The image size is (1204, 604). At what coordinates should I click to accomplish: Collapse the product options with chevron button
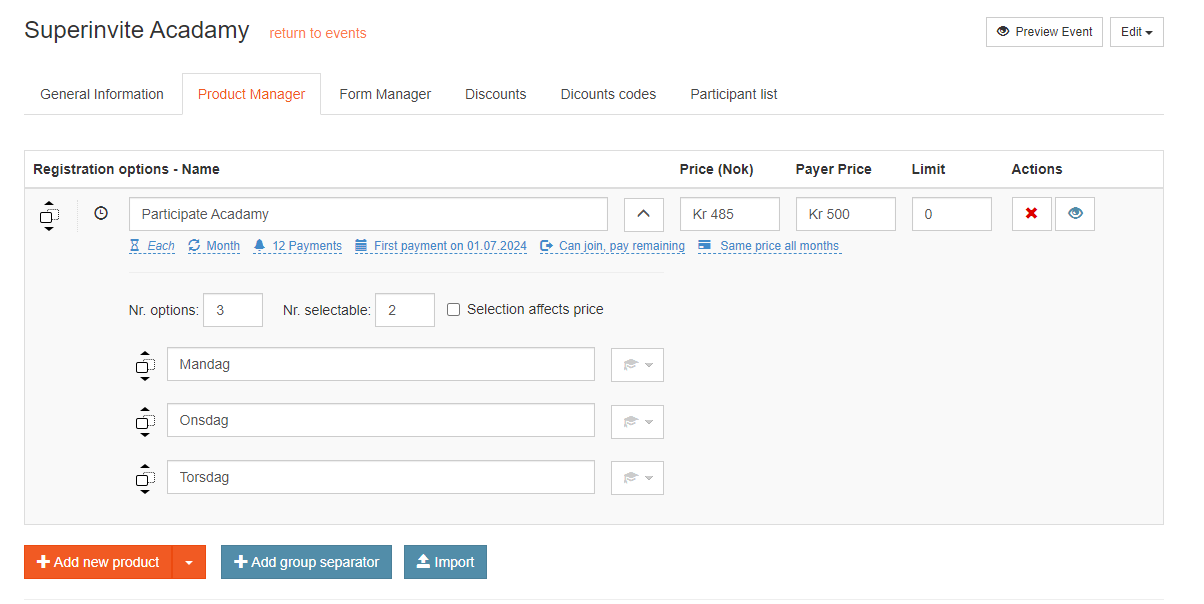644,214
